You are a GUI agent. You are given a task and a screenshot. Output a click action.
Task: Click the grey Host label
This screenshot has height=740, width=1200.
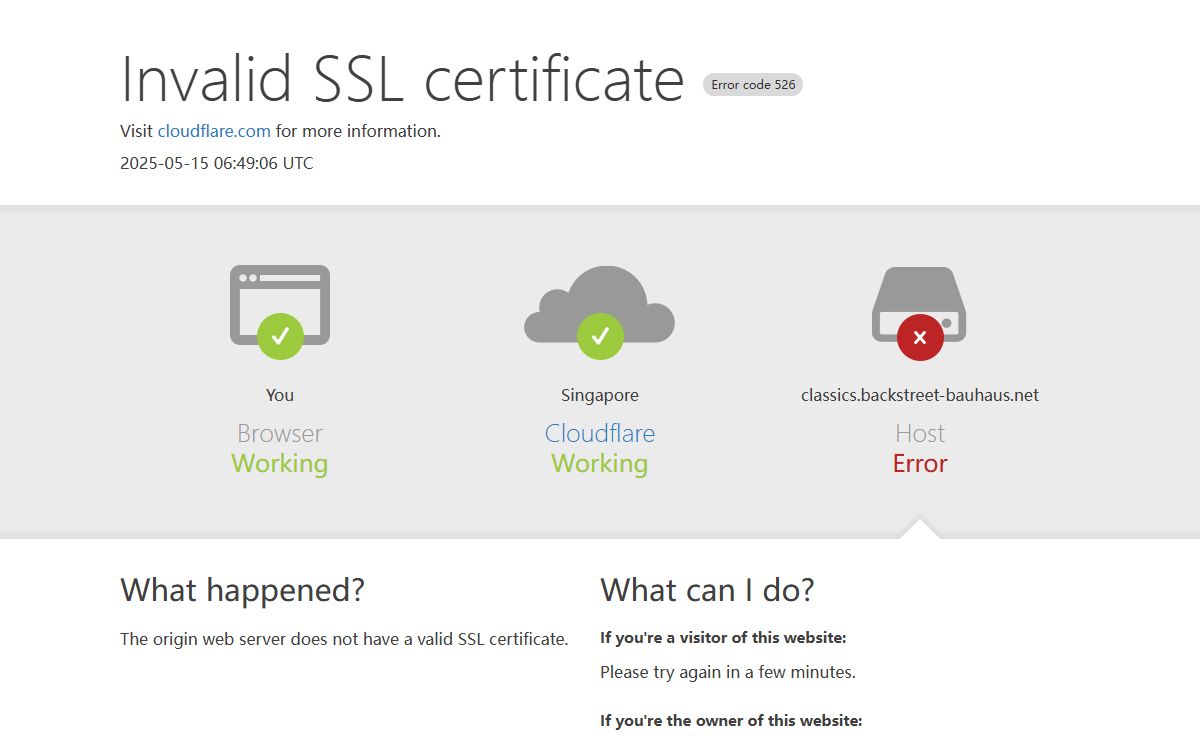click(920, 433)
